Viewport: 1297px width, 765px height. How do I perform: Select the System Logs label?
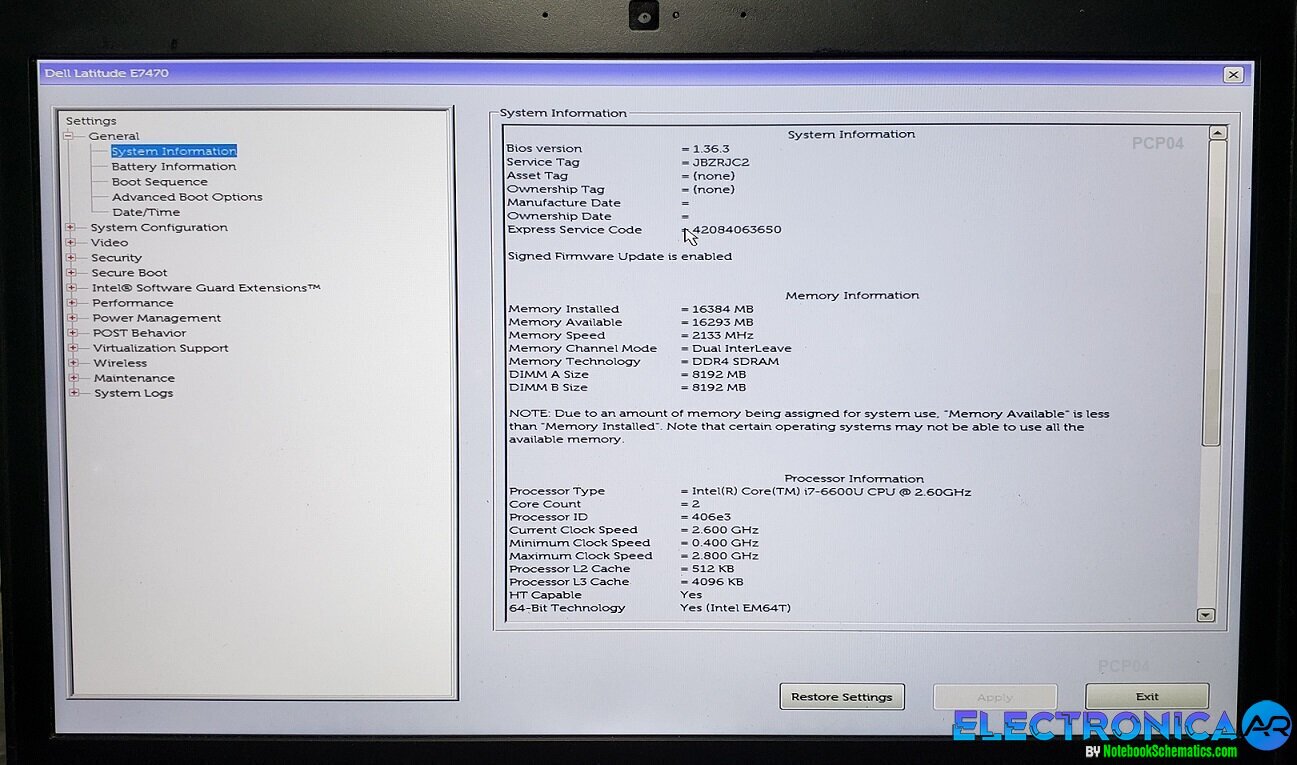point(134,393)
